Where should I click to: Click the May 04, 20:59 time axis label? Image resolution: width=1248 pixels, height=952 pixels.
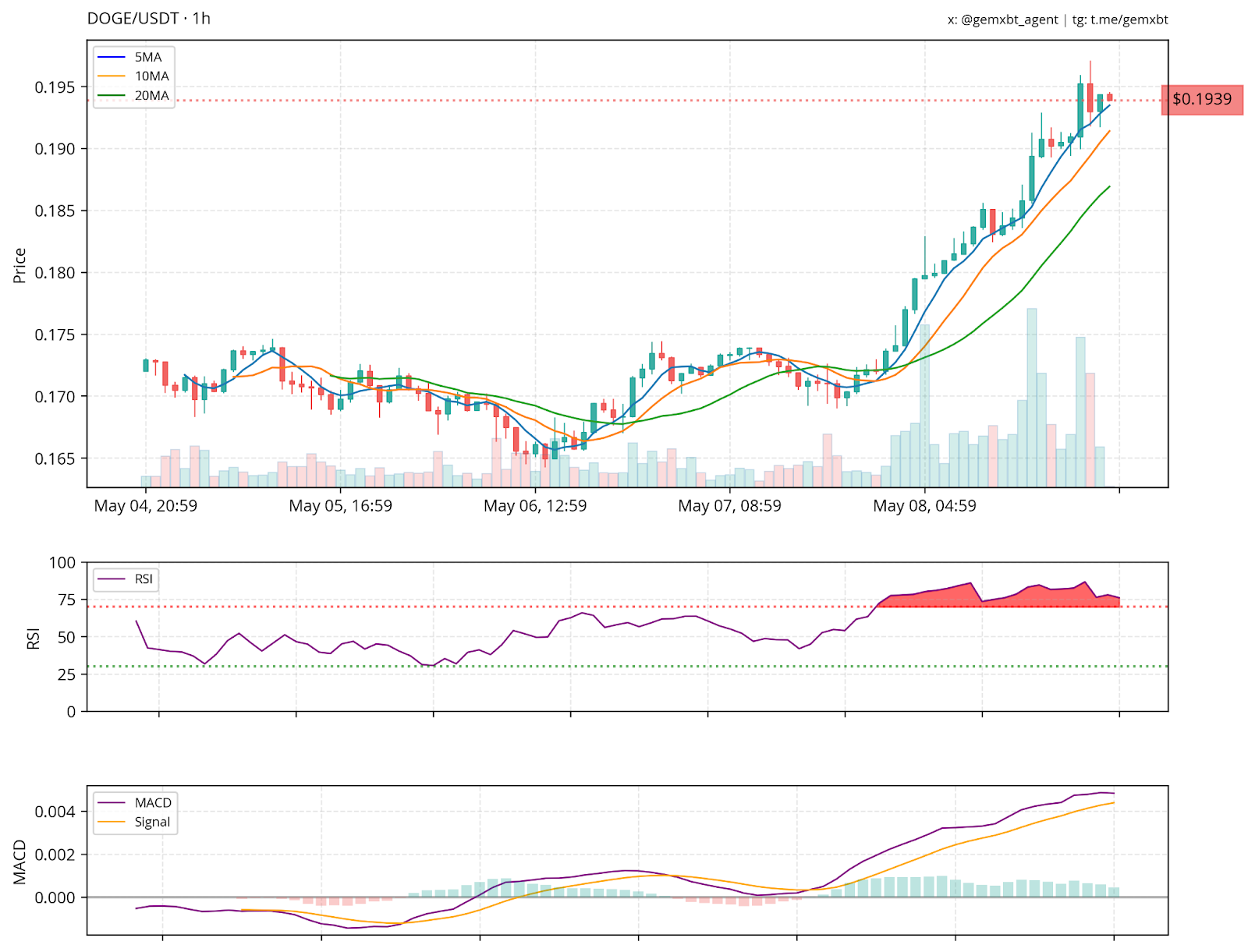(146, 506)
